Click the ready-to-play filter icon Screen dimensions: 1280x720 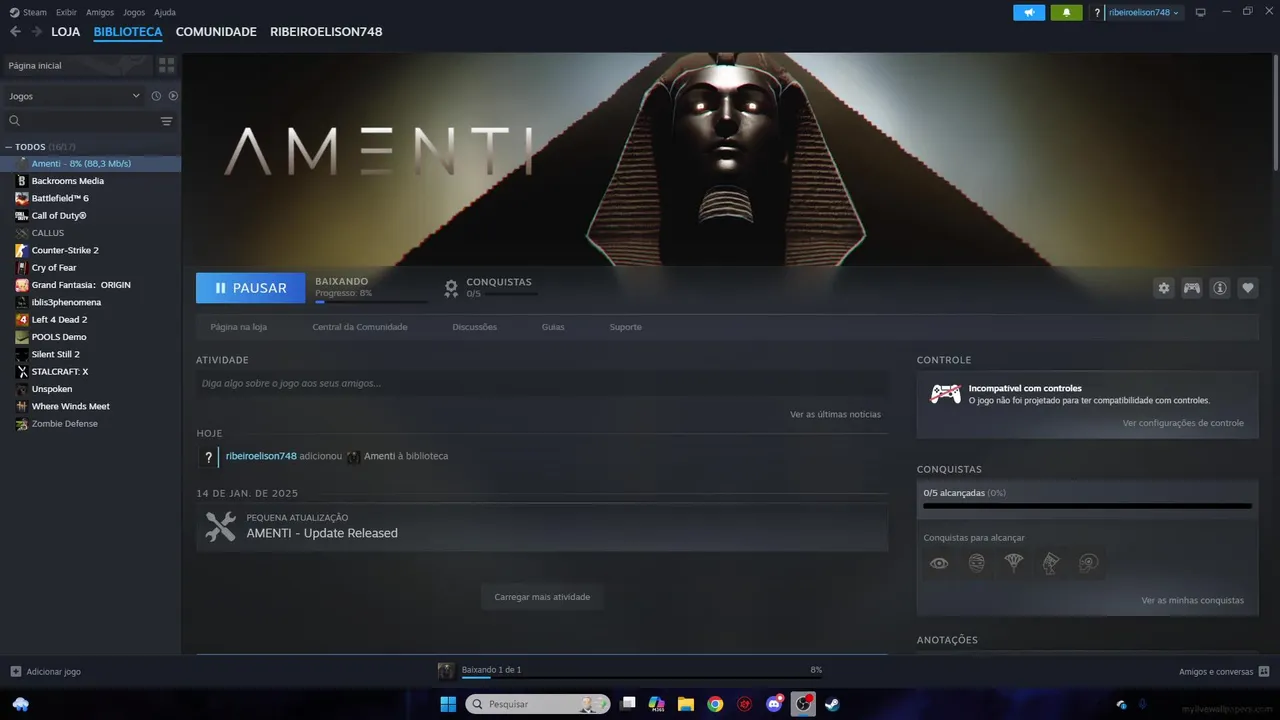click(x=173, y=96)
